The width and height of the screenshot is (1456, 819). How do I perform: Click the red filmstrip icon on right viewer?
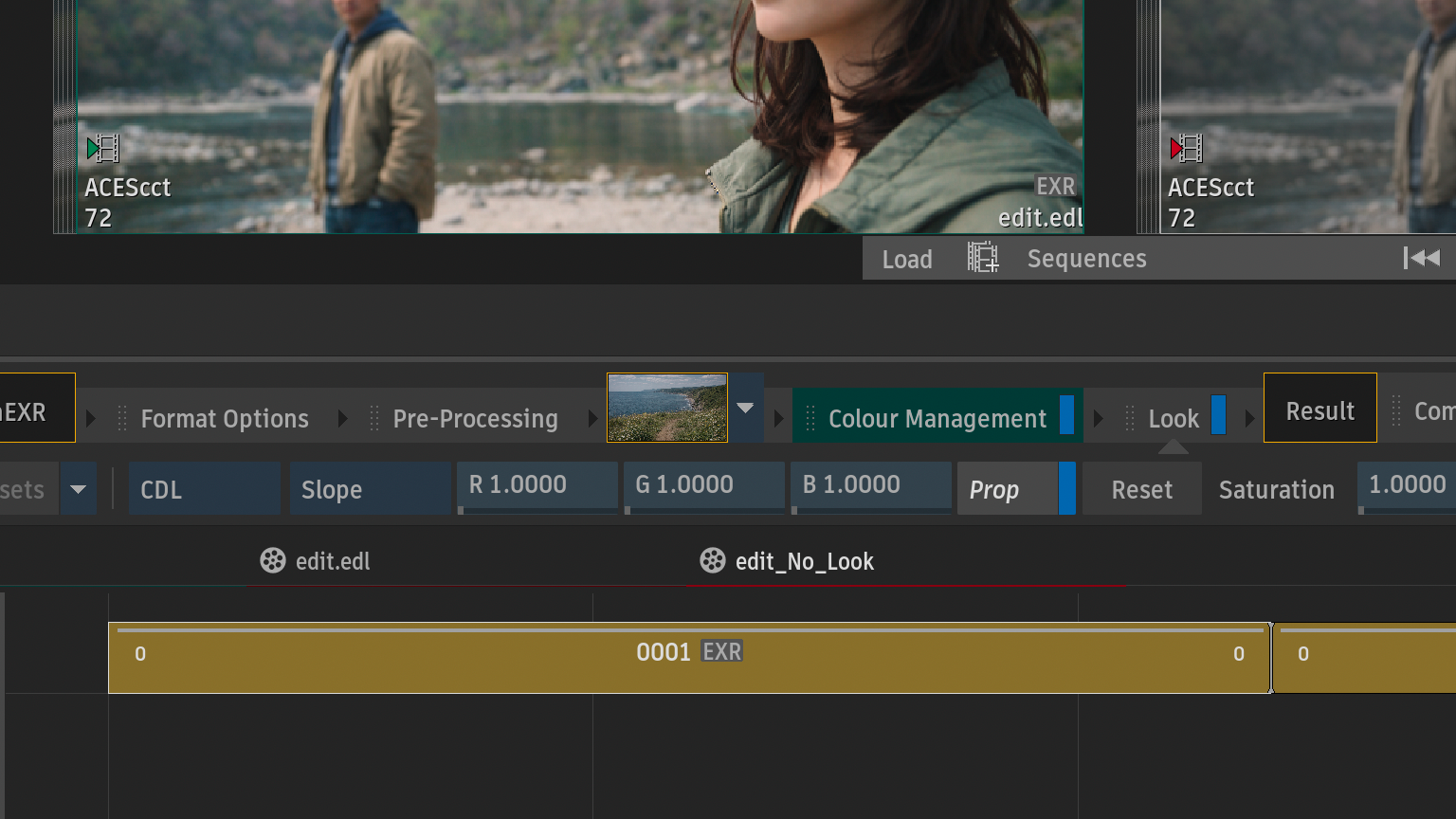[x=1186, y=148]
